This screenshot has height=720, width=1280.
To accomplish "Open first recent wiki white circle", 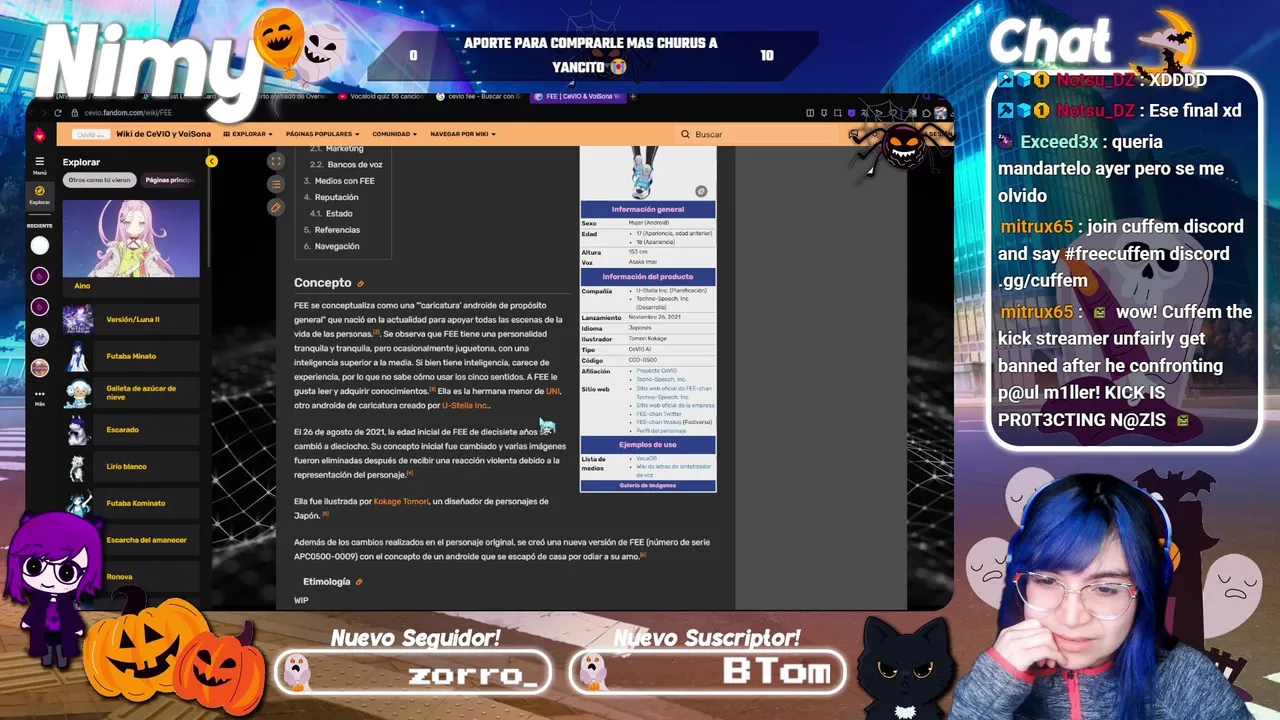I will click(40, 245).
